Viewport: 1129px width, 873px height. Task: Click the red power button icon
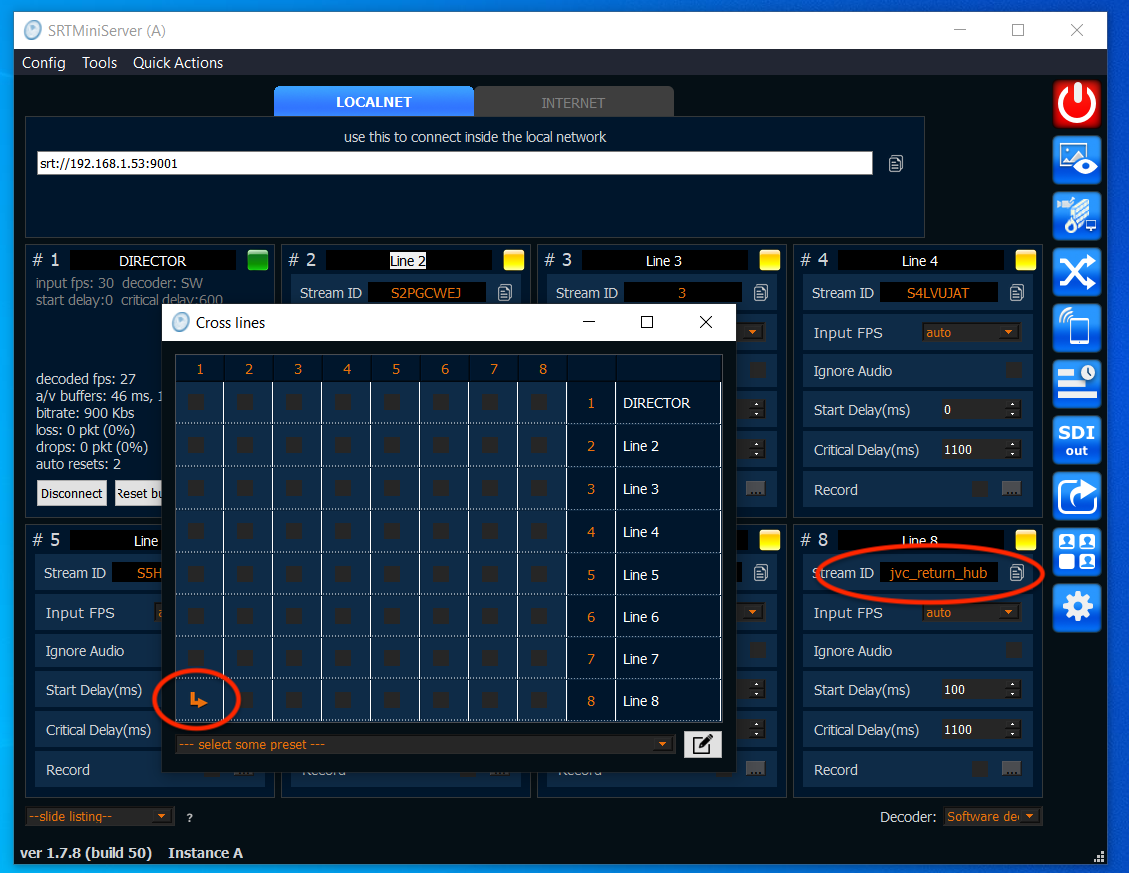tap(1076, 104)
